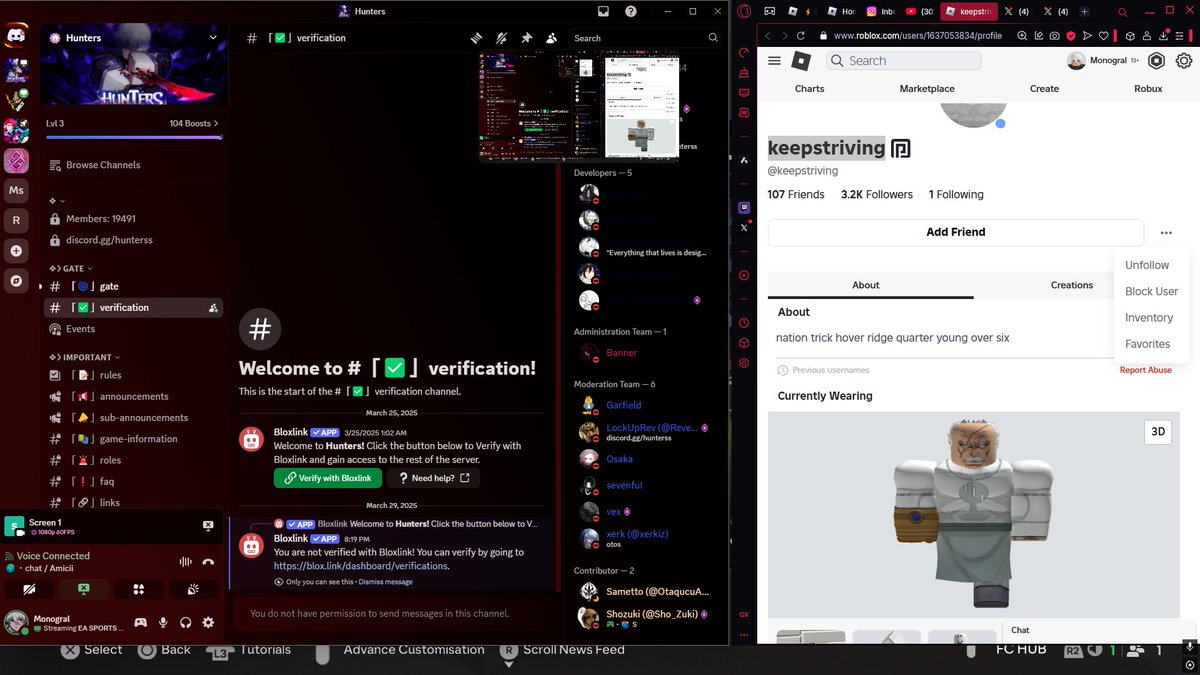Image resolution: width=1200 pixels, height=675 pixels.
Task: Expand Previous usernames
Action: click(x=824, y=370)
